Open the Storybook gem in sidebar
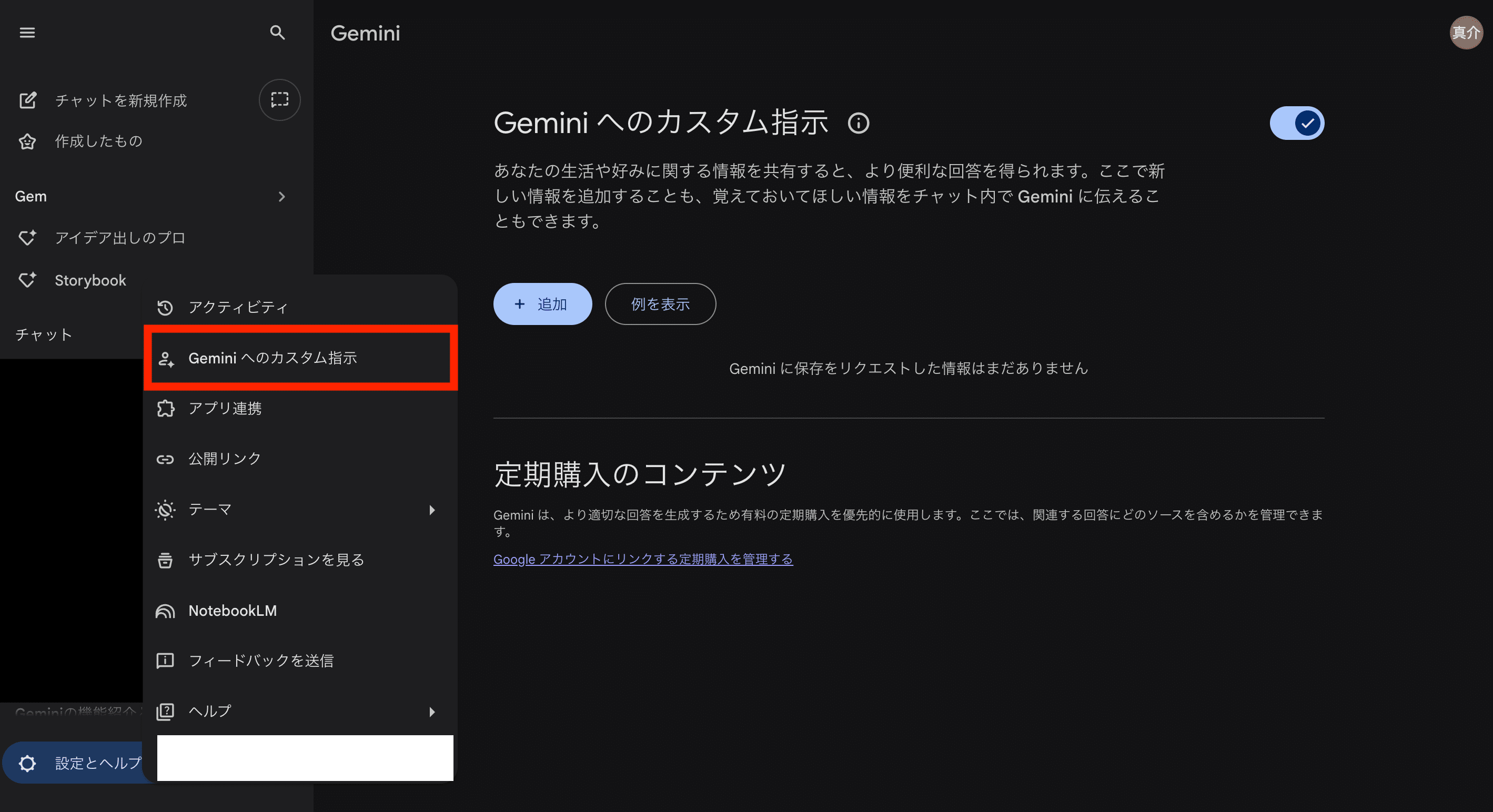This screenshot has width=1493, height=812. coord(90,280)
